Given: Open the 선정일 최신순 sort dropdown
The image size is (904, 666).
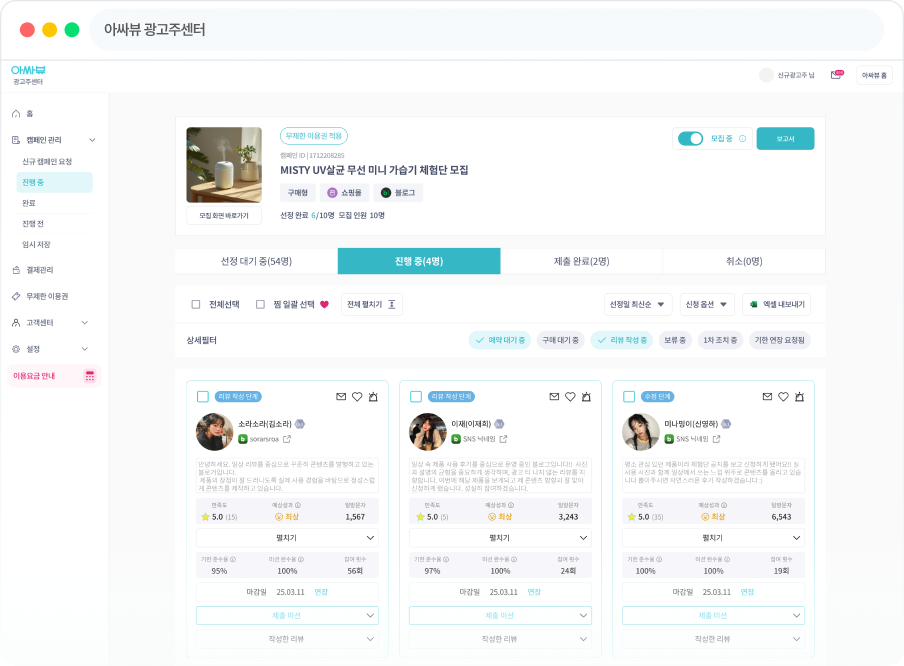Looking at the screenshot, I should [637, 304].
